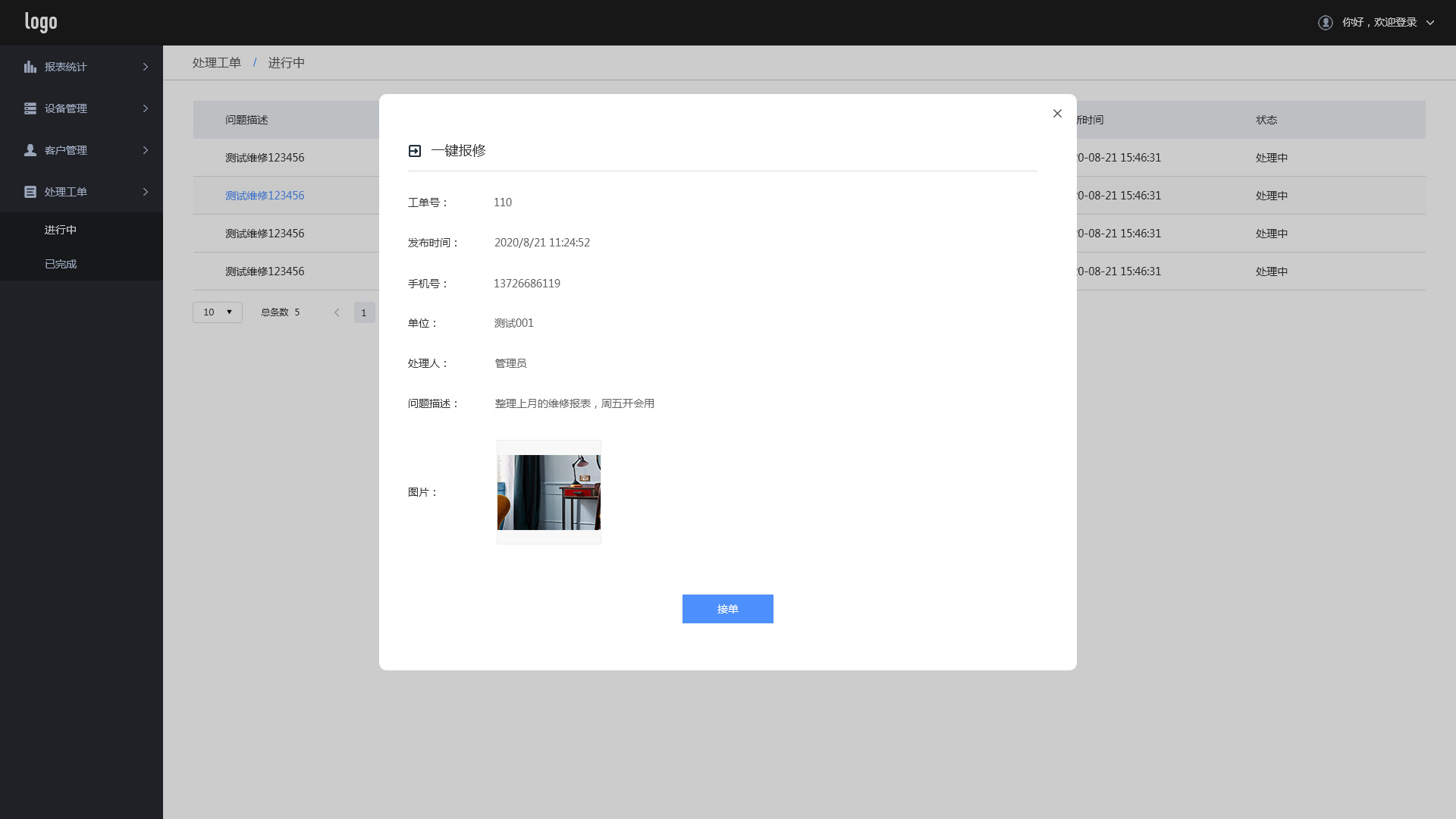The image size is (1456, 819).
Task: Open the 你好,欢迎登录 user dropdown arrow
Action: coord(1430,23)
